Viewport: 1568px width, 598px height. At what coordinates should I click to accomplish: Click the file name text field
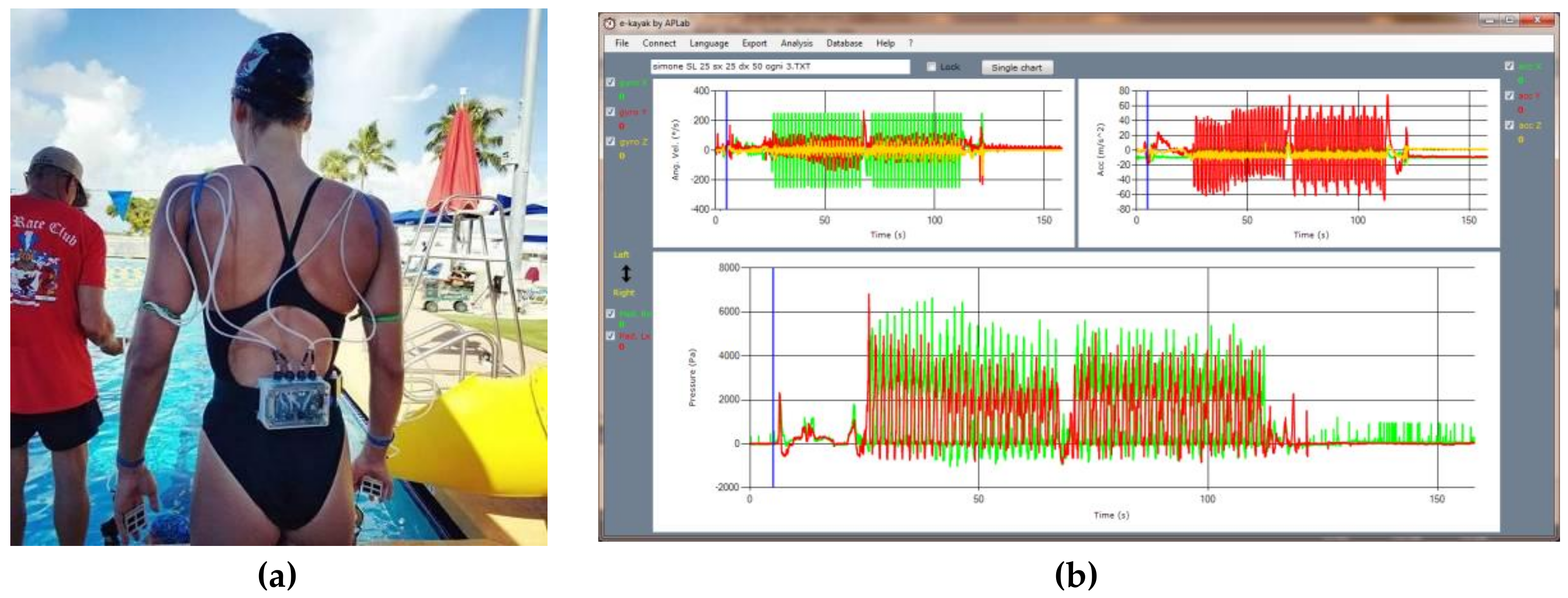779,67
